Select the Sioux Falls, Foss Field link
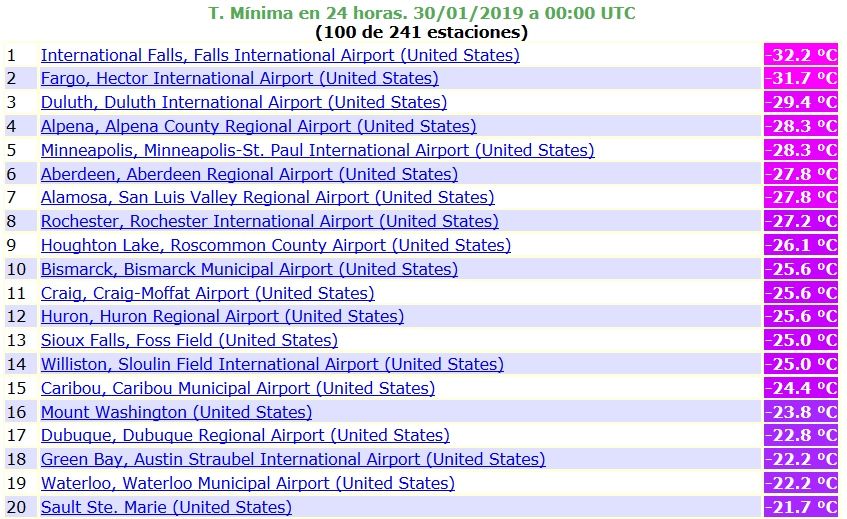 (x=189, y=340)
